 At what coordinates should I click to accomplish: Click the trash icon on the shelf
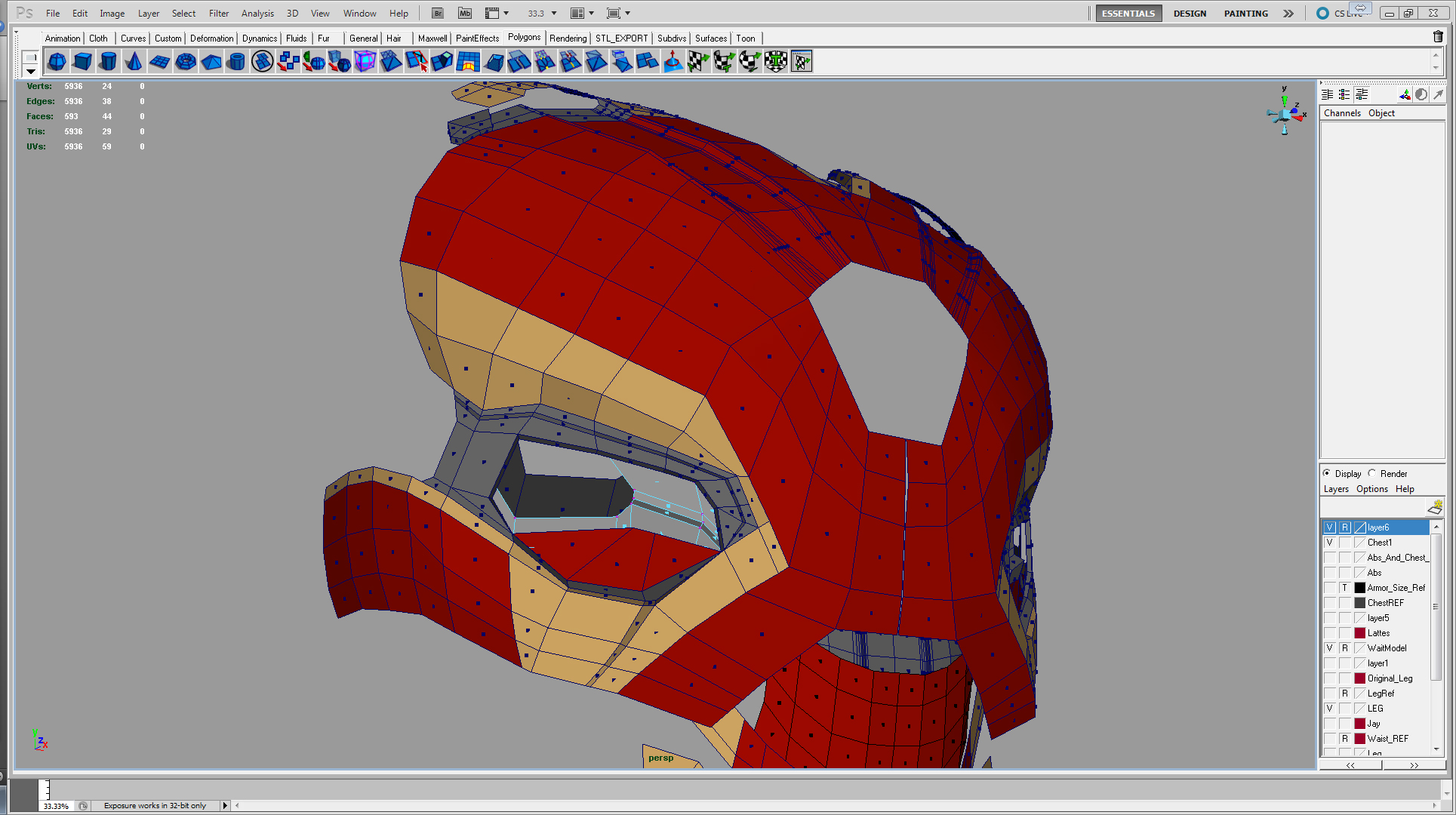click(1438, 37)
